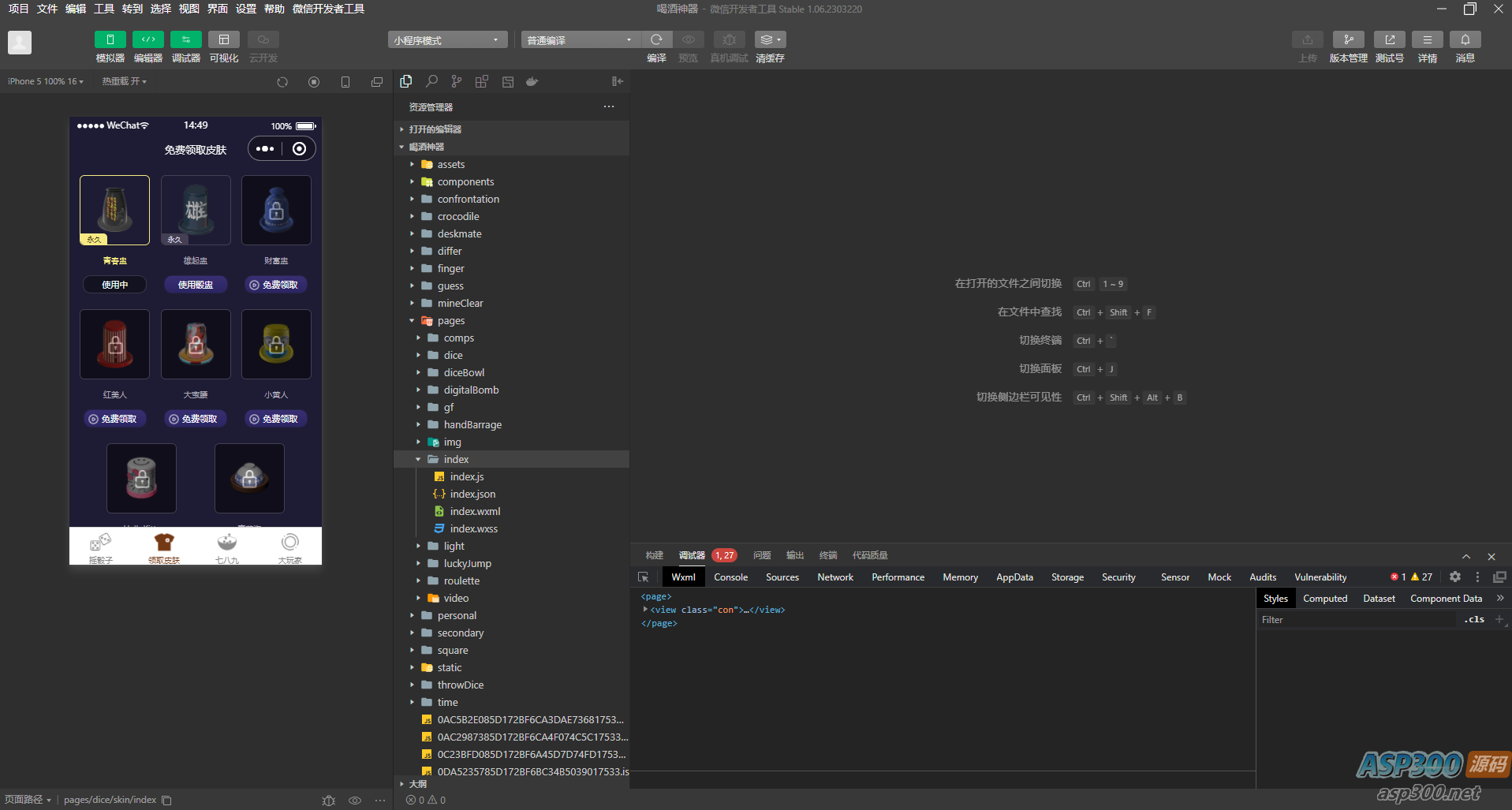This screenshot has width=1512, height=810.
Task: Expand the components folder in the tree
Action: [465, 182]
